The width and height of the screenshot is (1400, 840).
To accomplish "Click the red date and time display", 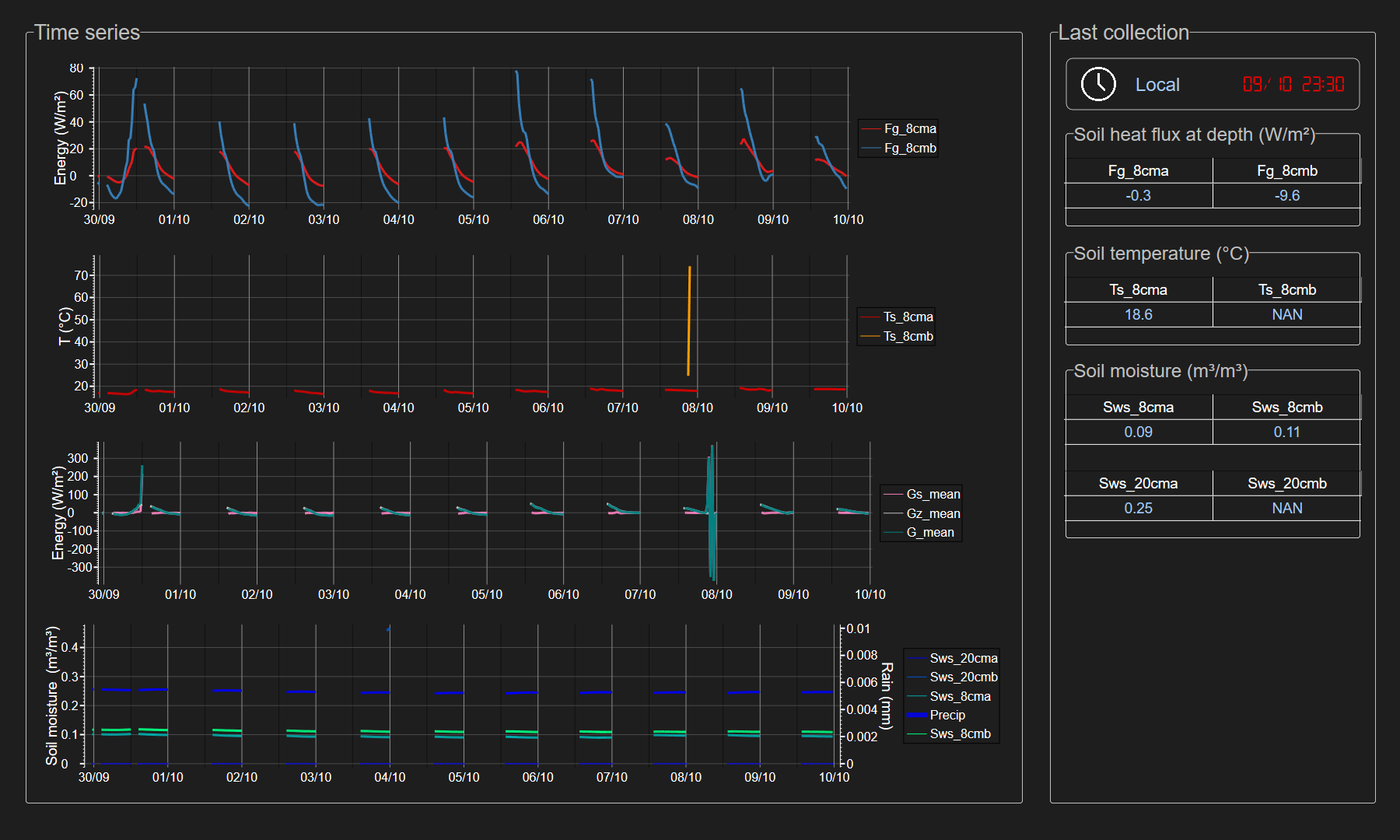I will pos(1293,84).
